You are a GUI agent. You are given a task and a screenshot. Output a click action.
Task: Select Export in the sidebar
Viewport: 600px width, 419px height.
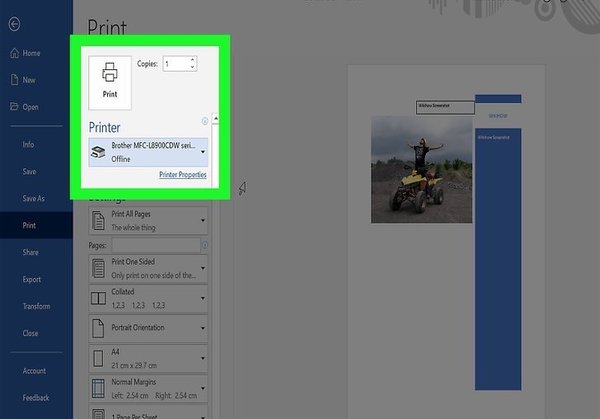(x=31, y=280)
